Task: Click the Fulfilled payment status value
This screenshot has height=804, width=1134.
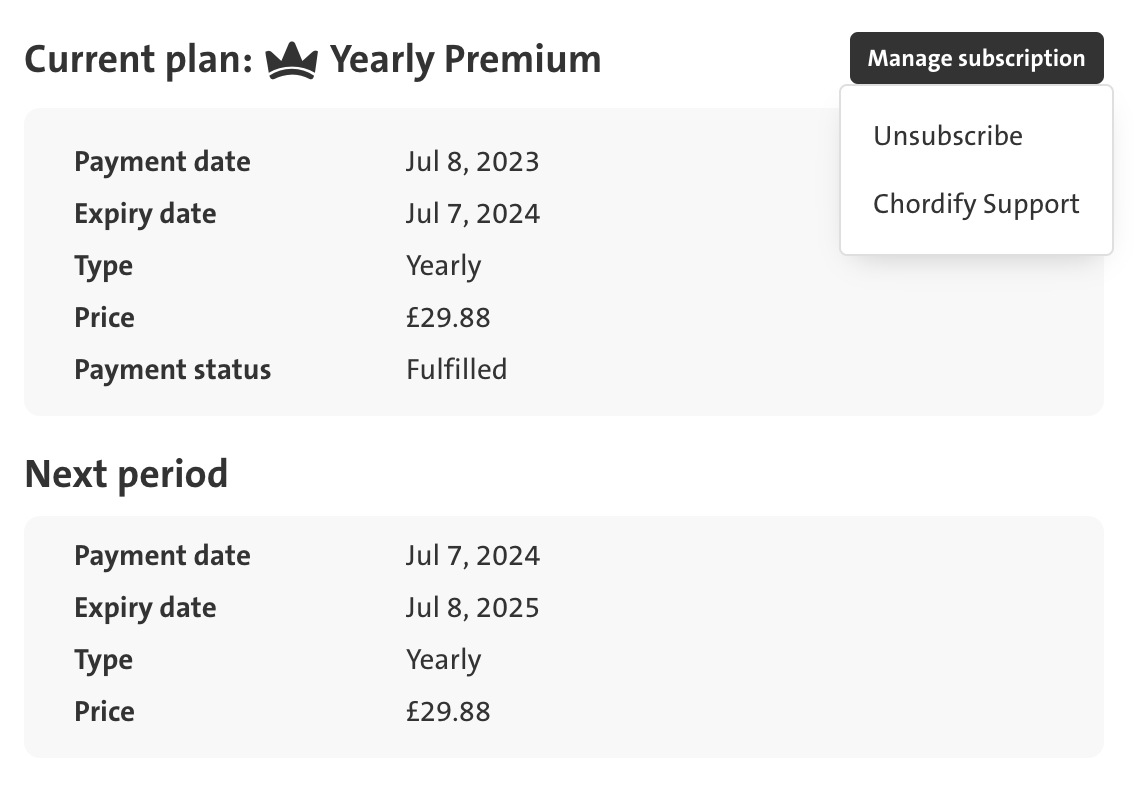Action: click(x=456, y=370)
